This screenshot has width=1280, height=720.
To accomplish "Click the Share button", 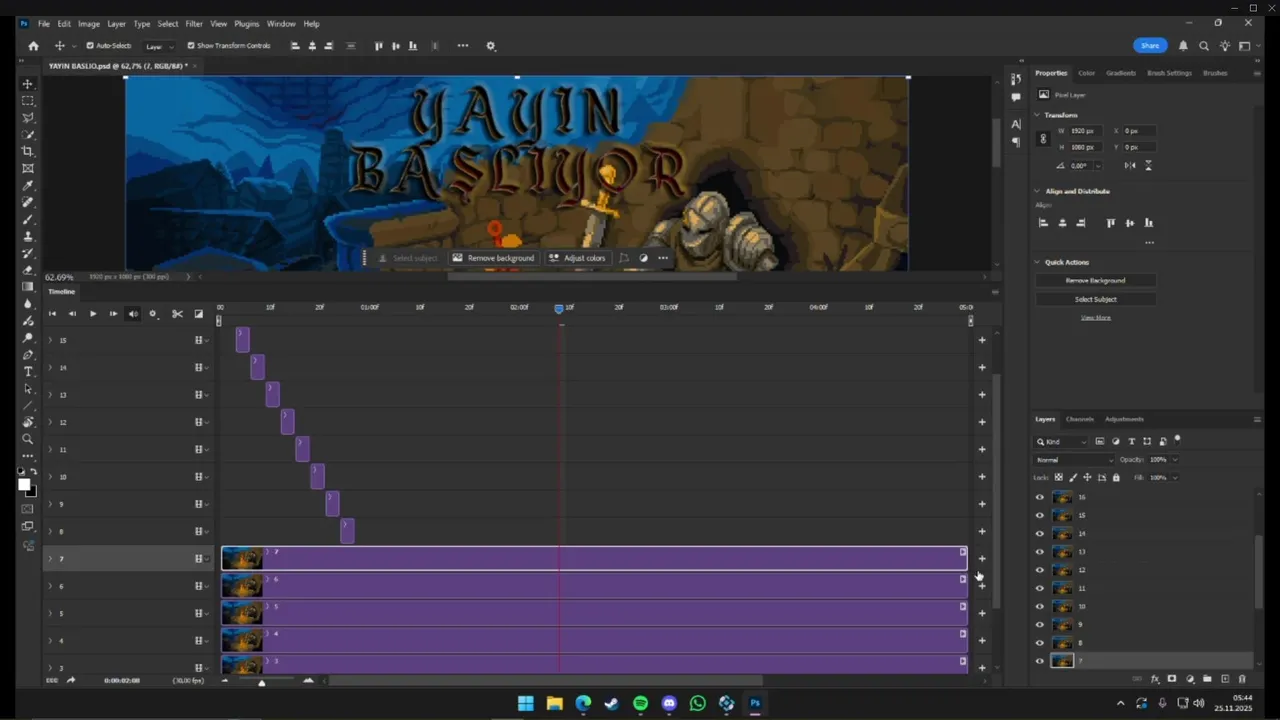I will [1150, 46].
